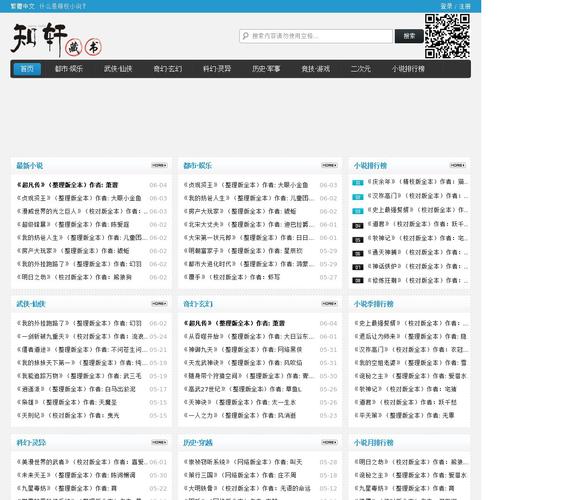Open 武侠·仙侠 in the navigation bar
Image resolution: width=564 pixels, height=500 pixels.
pos(118,69)
